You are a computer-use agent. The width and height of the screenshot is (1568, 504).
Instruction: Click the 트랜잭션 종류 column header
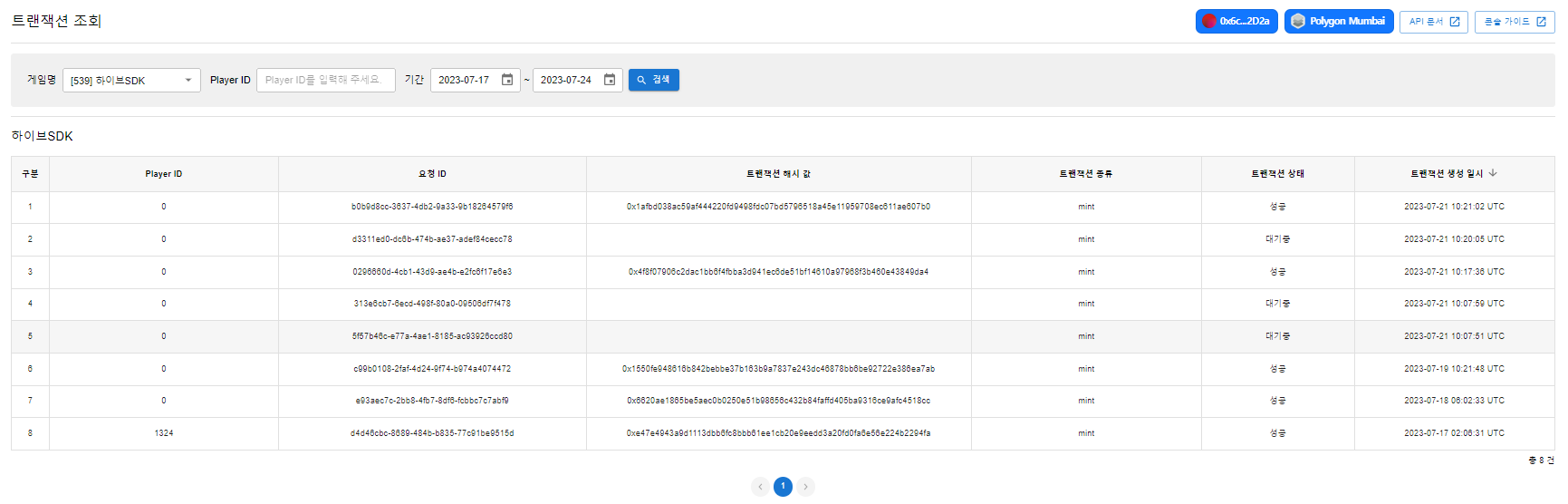pos(1086,174)
